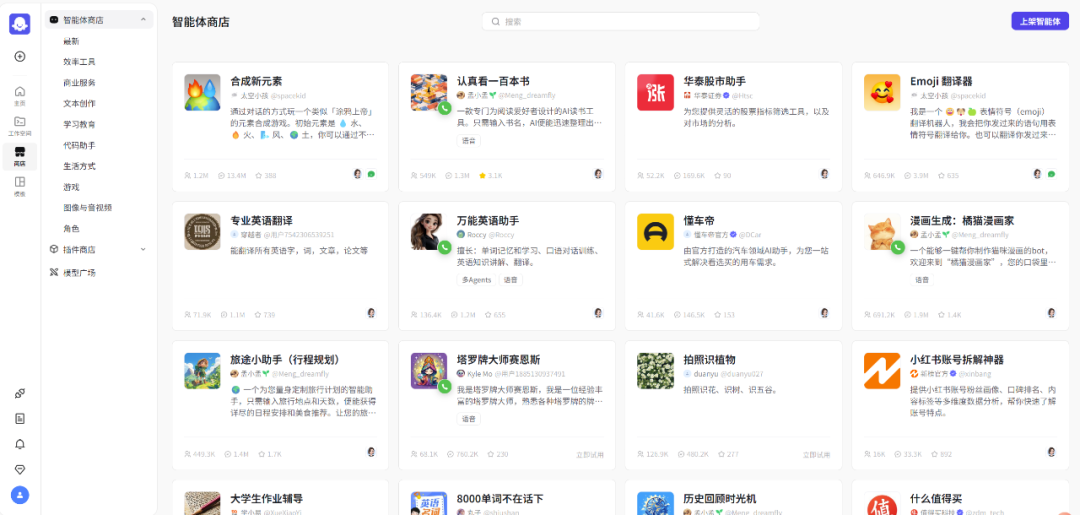Click the 8000单词不在话下 title
This screenshot has height=515, width=1080.
point(500,498)
